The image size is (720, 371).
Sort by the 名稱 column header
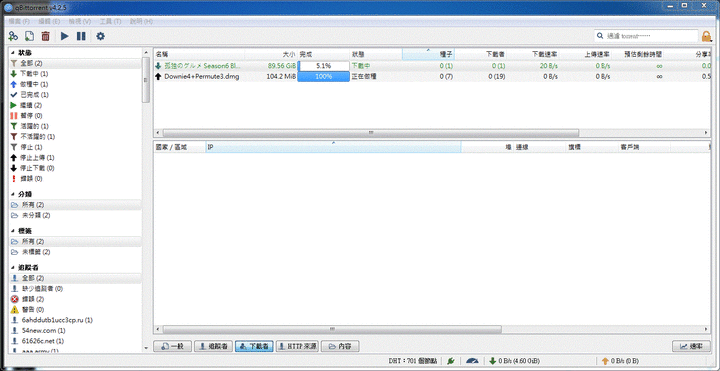click(x=199, y=54)
